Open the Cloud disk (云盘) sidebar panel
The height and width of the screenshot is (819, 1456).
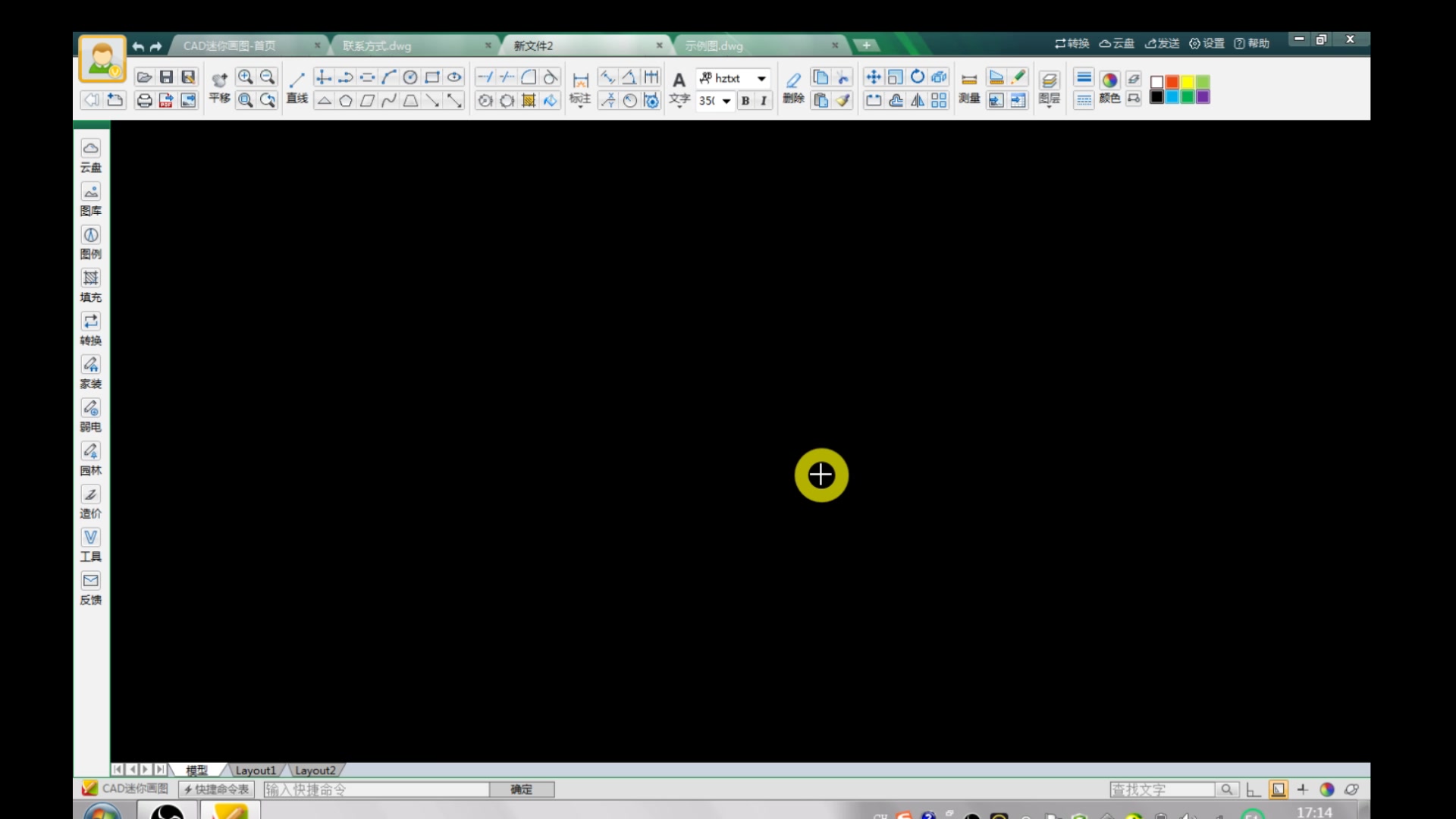(91, 156)
